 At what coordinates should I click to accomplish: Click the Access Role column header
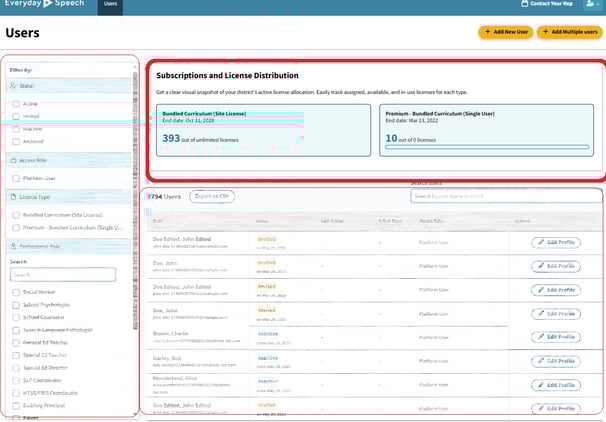click(x=431, y=221)
